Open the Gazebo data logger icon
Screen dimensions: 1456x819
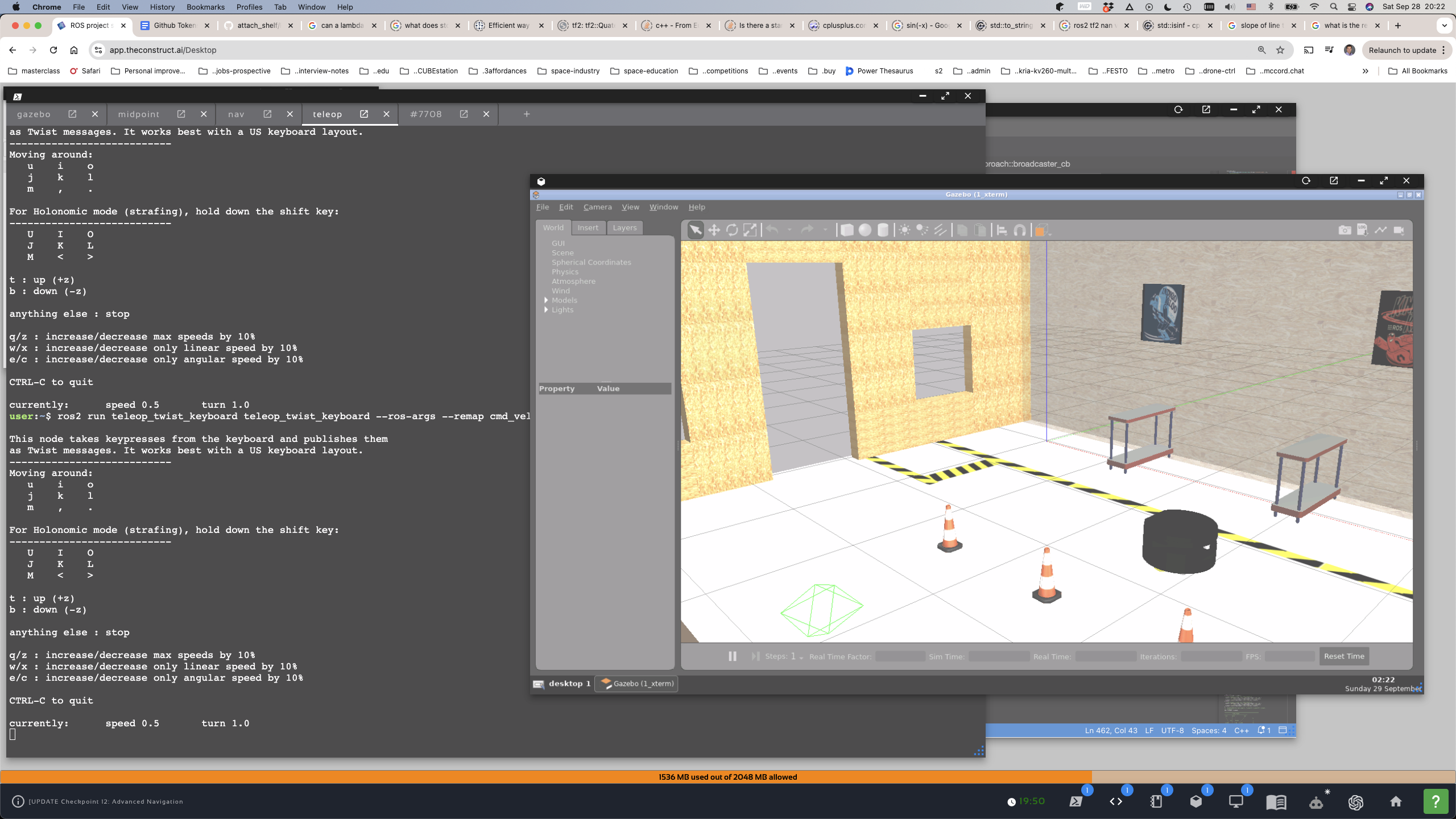(1363, 230)
